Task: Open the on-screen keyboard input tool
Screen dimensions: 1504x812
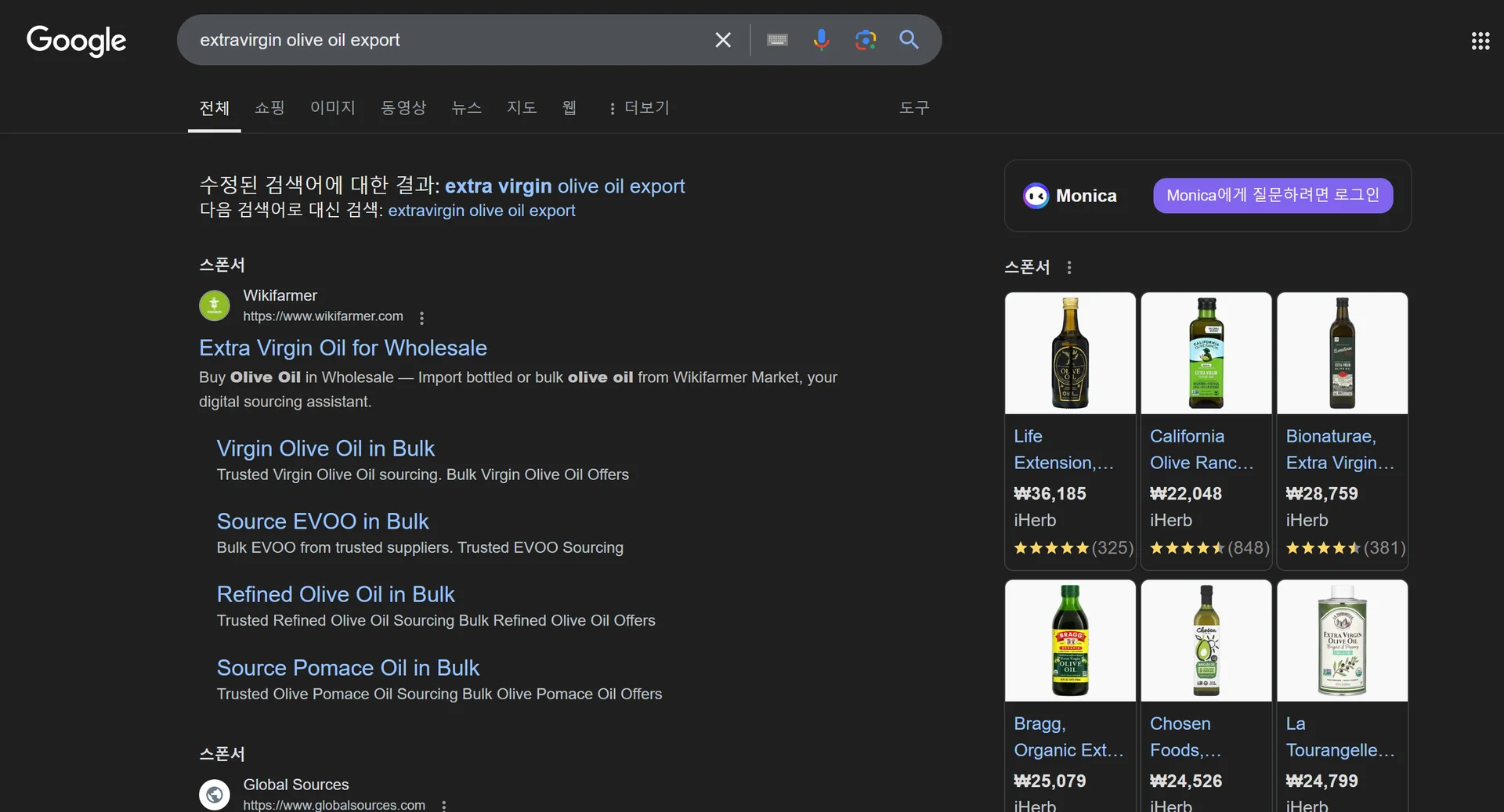Action: [x=777, y=40]
